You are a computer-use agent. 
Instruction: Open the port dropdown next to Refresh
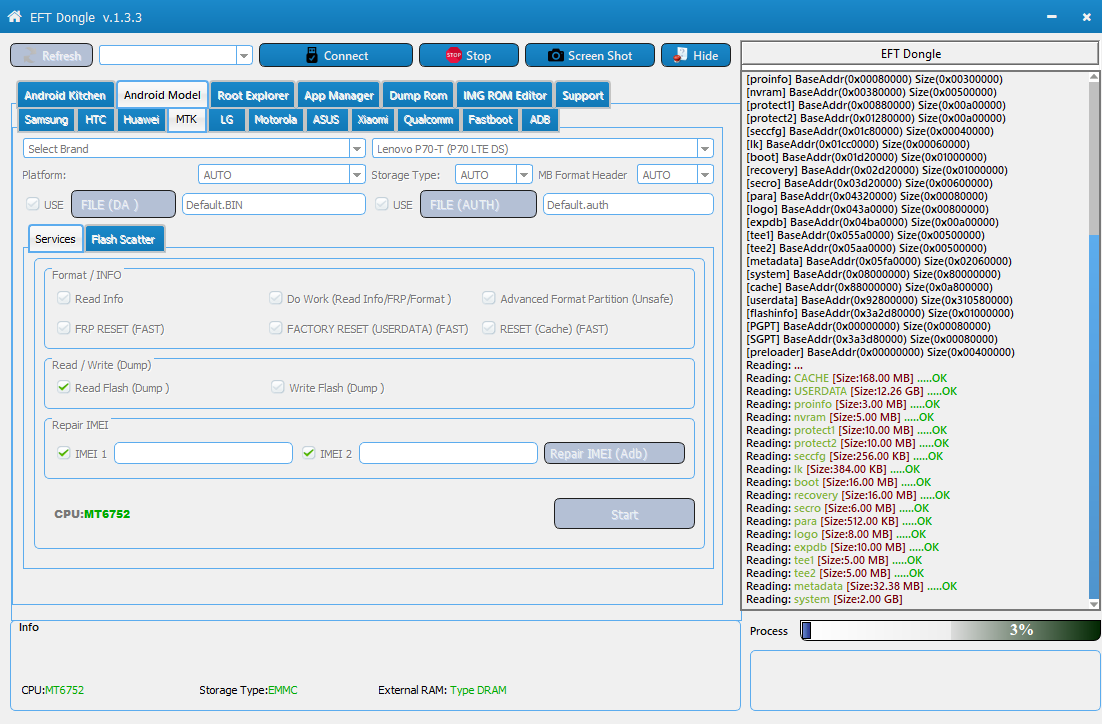coord(244,56)
